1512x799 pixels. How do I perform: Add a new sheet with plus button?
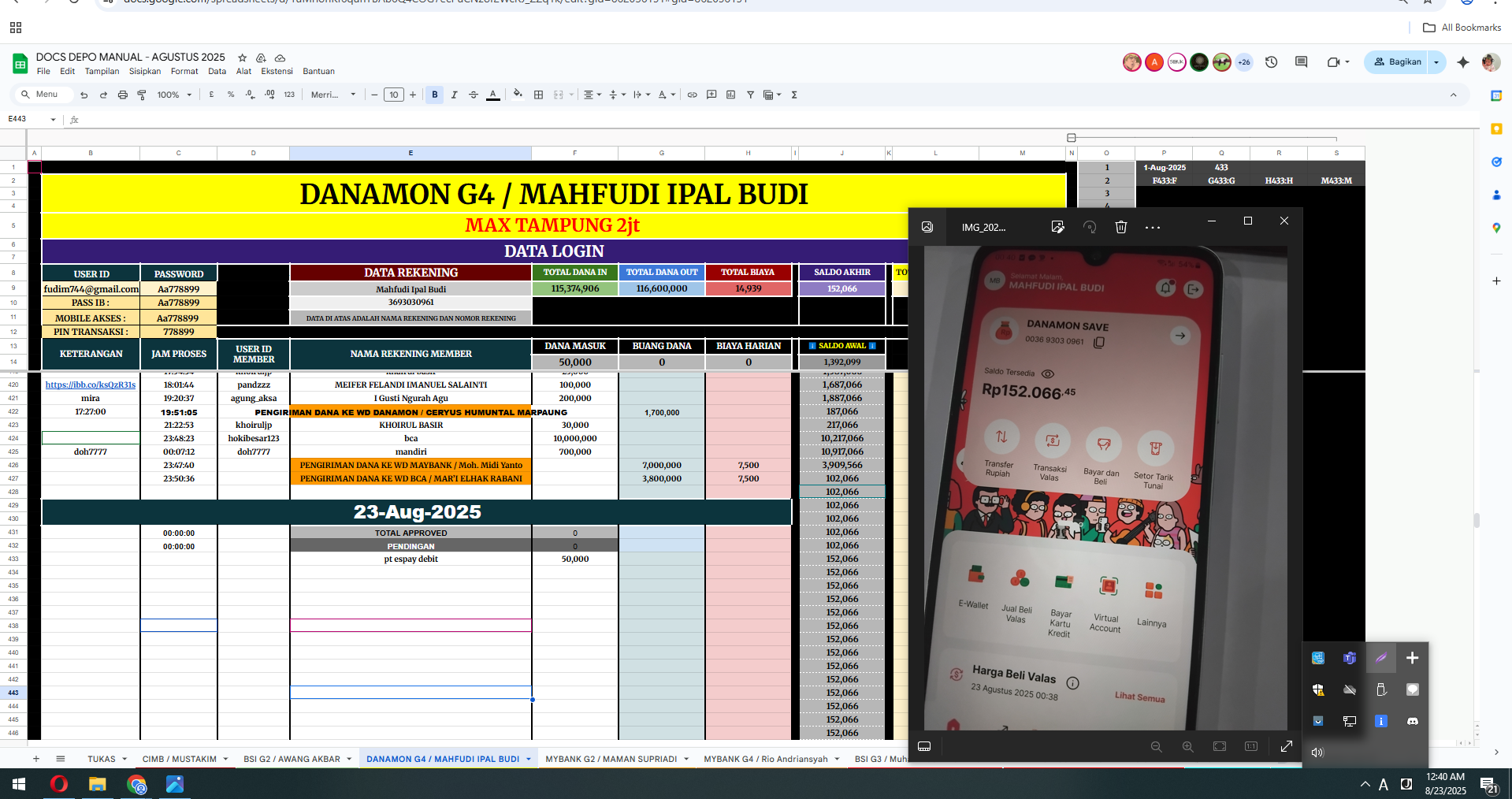(36, 759)
